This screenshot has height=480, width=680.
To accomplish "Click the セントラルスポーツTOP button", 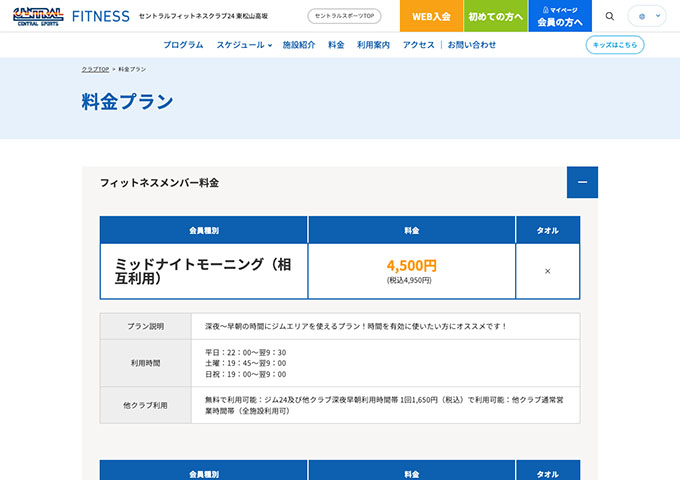I will click(344, 16).
